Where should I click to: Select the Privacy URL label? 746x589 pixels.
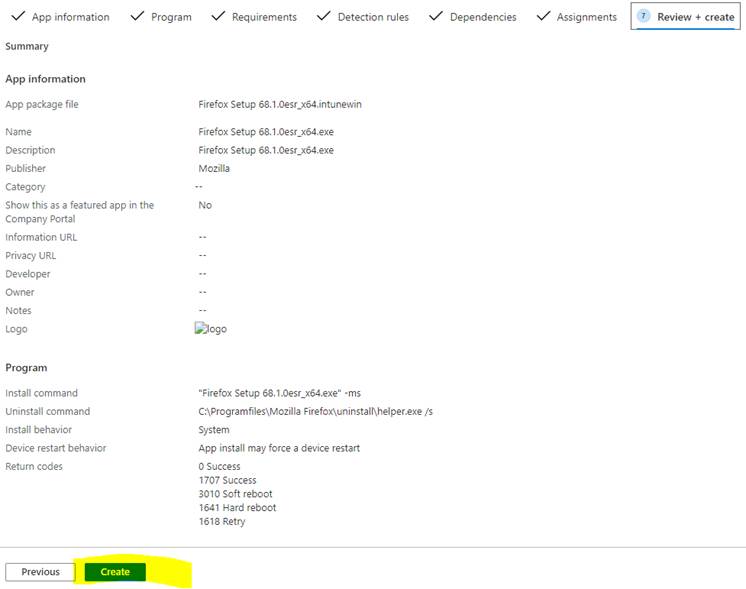pyautogui.click(x=30, y=255)
